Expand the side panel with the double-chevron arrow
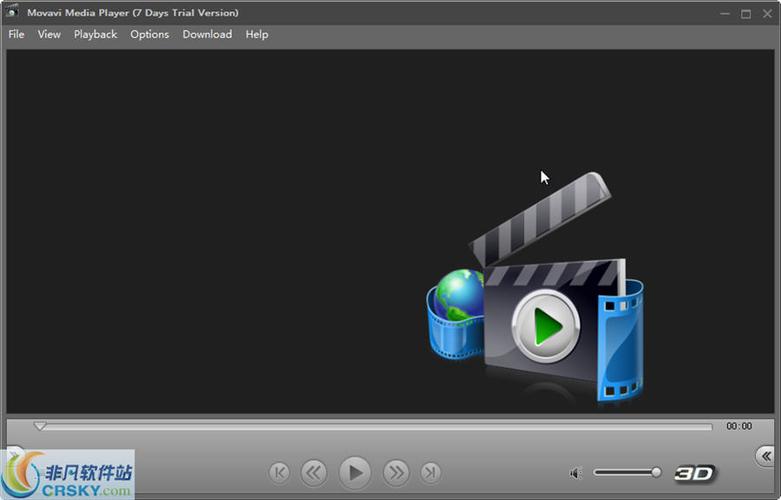 (767, 455)
